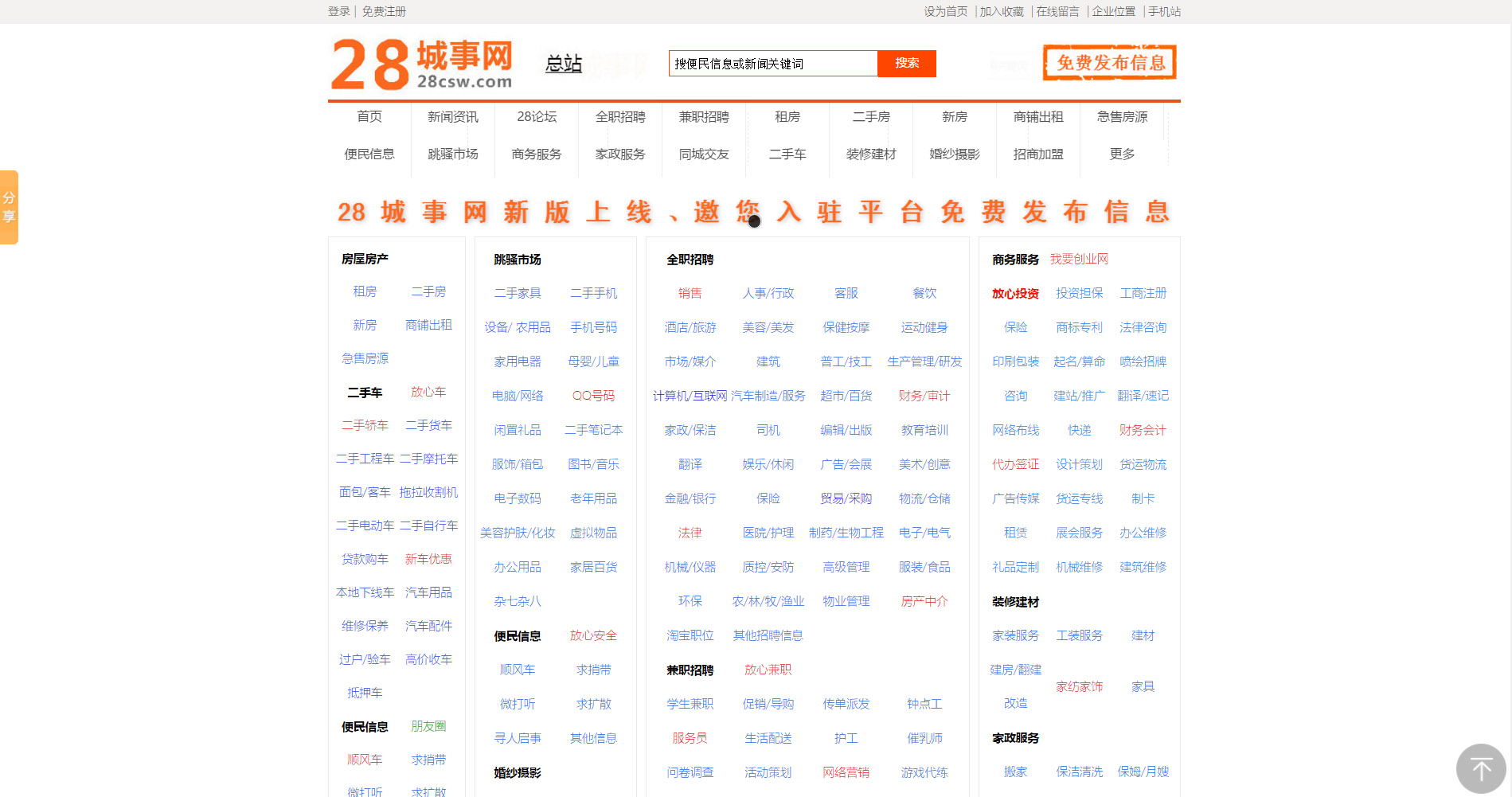Viewport: 1512px width, 797px height.
Task: Select the 保姆/月嫂 service link
Action: 1143,772
